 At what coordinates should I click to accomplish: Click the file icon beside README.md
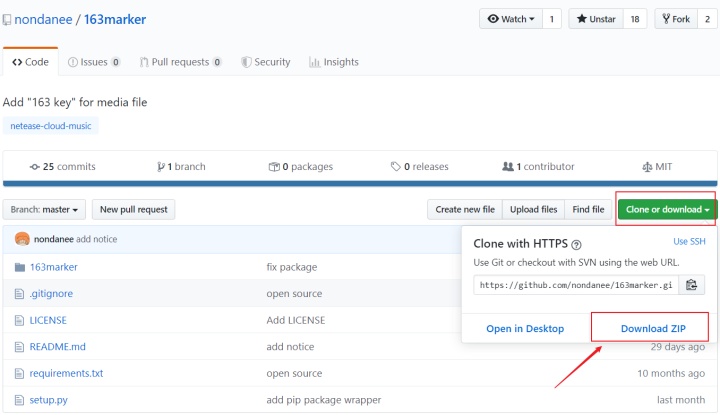19,347
